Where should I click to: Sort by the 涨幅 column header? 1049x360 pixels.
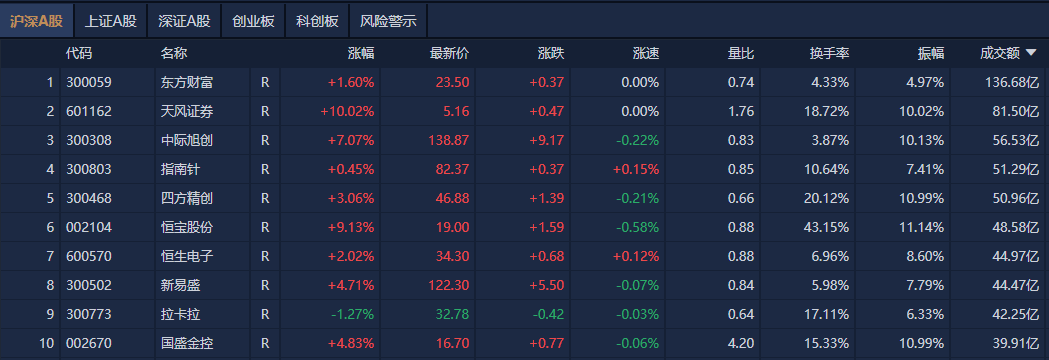pos(361,54)
